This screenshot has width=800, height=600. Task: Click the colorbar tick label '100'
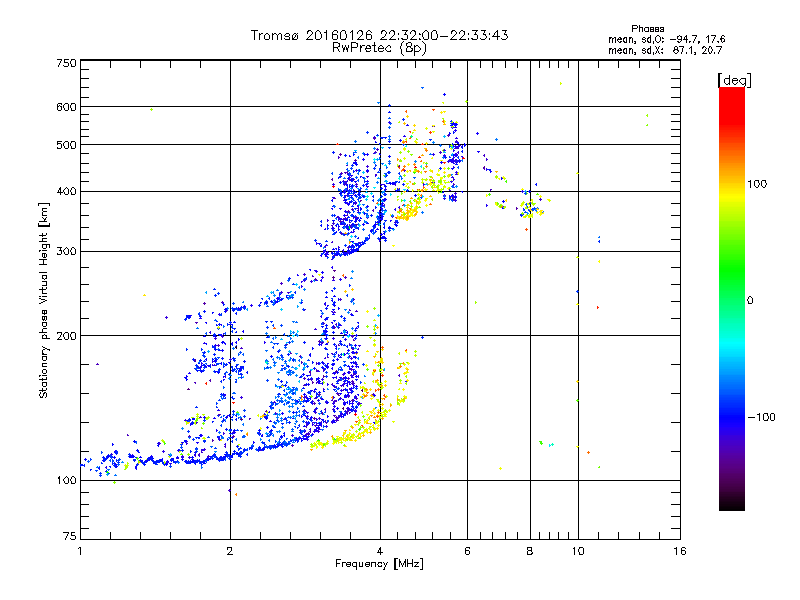click(x=757, y=184)
